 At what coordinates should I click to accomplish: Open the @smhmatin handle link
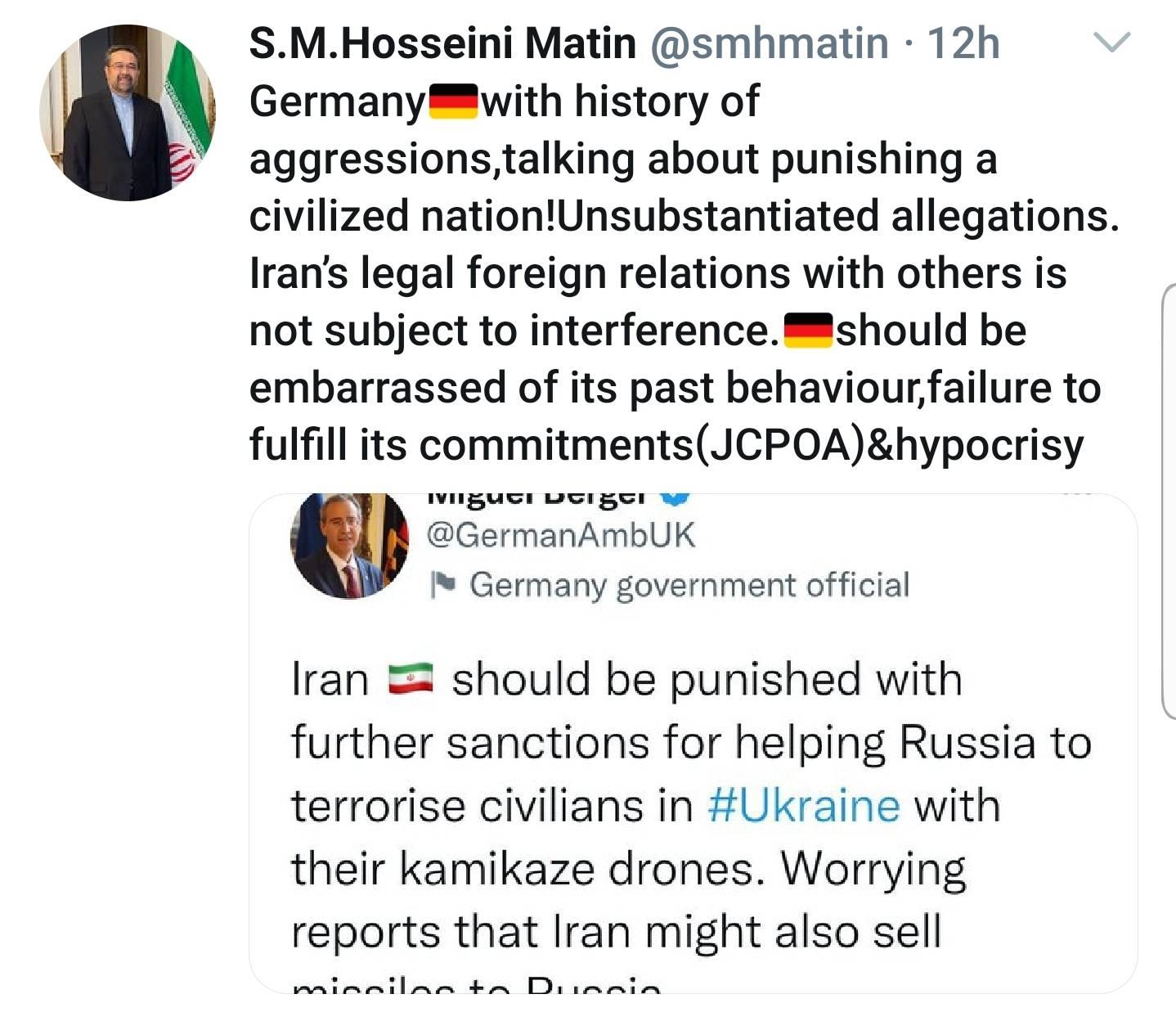click(x=769, y=43)
